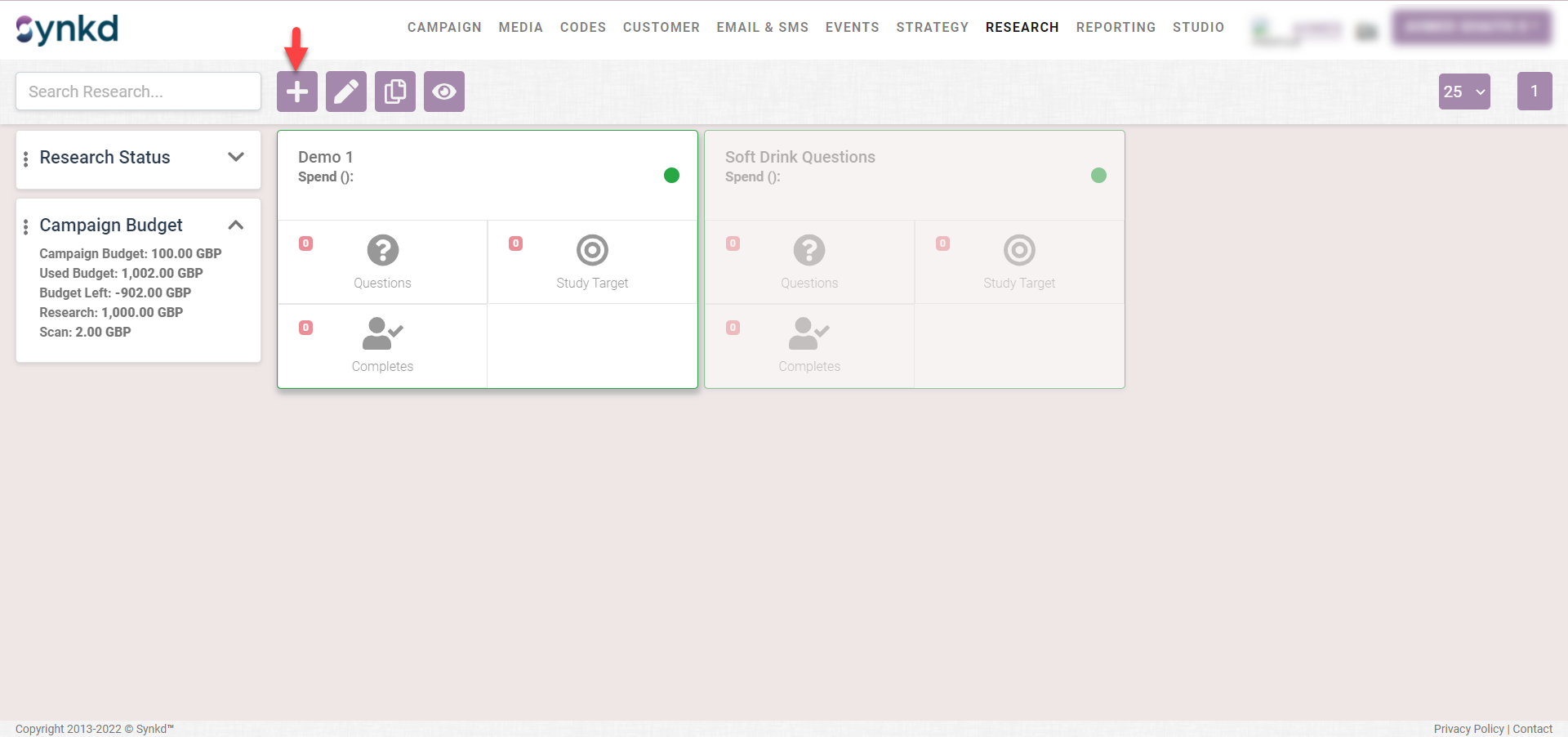Click the pencil edit icon

point(346,92)
